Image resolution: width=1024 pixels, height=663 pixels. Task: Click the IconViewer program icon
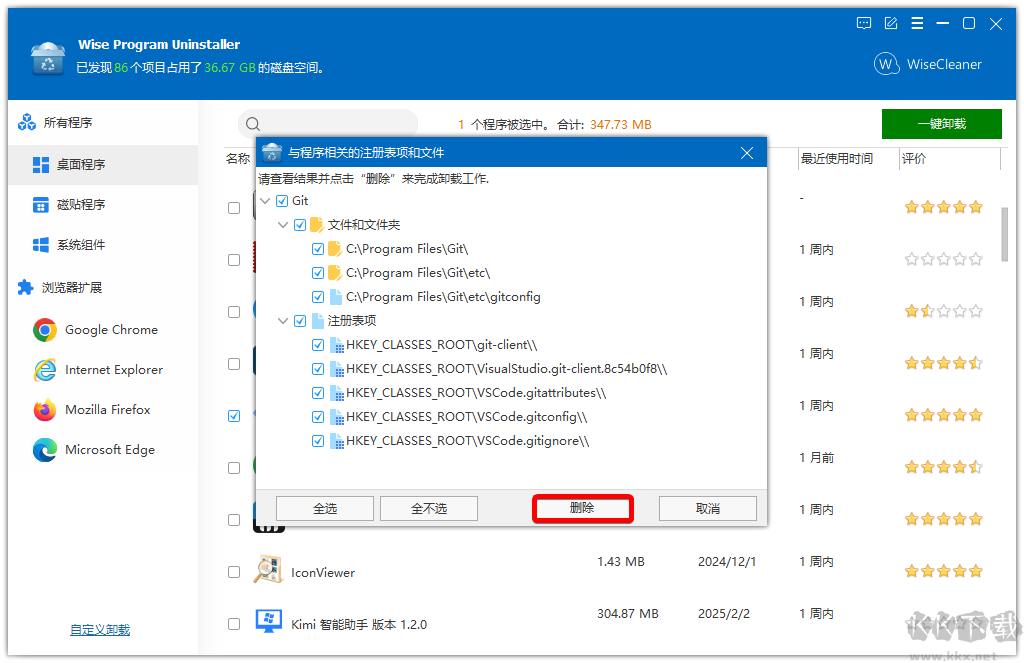click(268, 569)
